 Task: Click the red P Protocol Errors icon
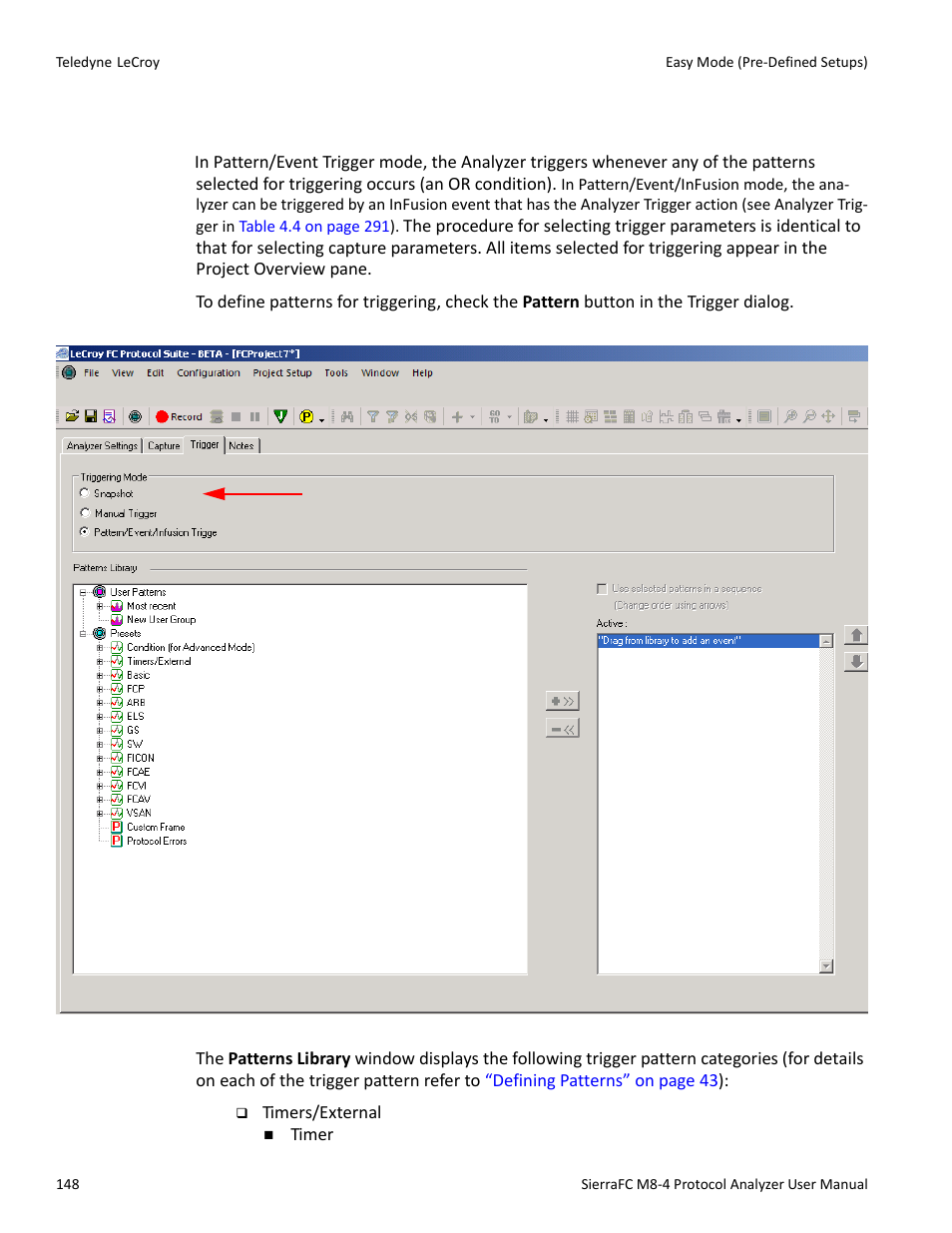117,842
